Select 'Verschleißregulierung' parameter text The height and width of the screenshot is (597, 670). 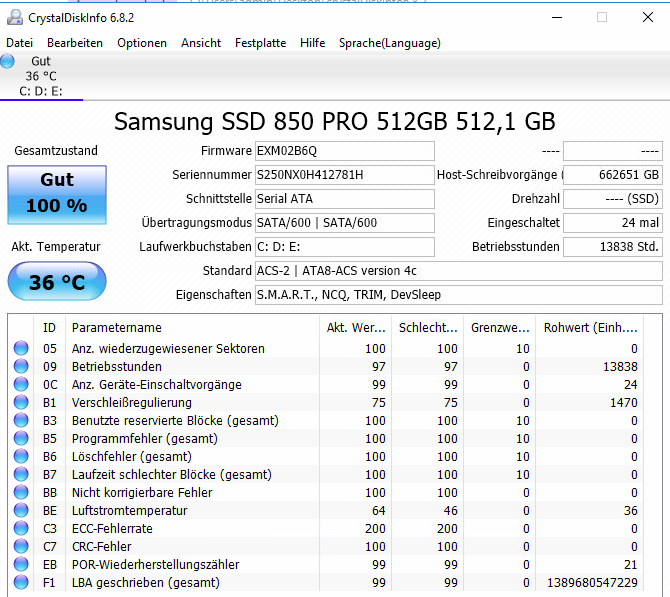132,403
